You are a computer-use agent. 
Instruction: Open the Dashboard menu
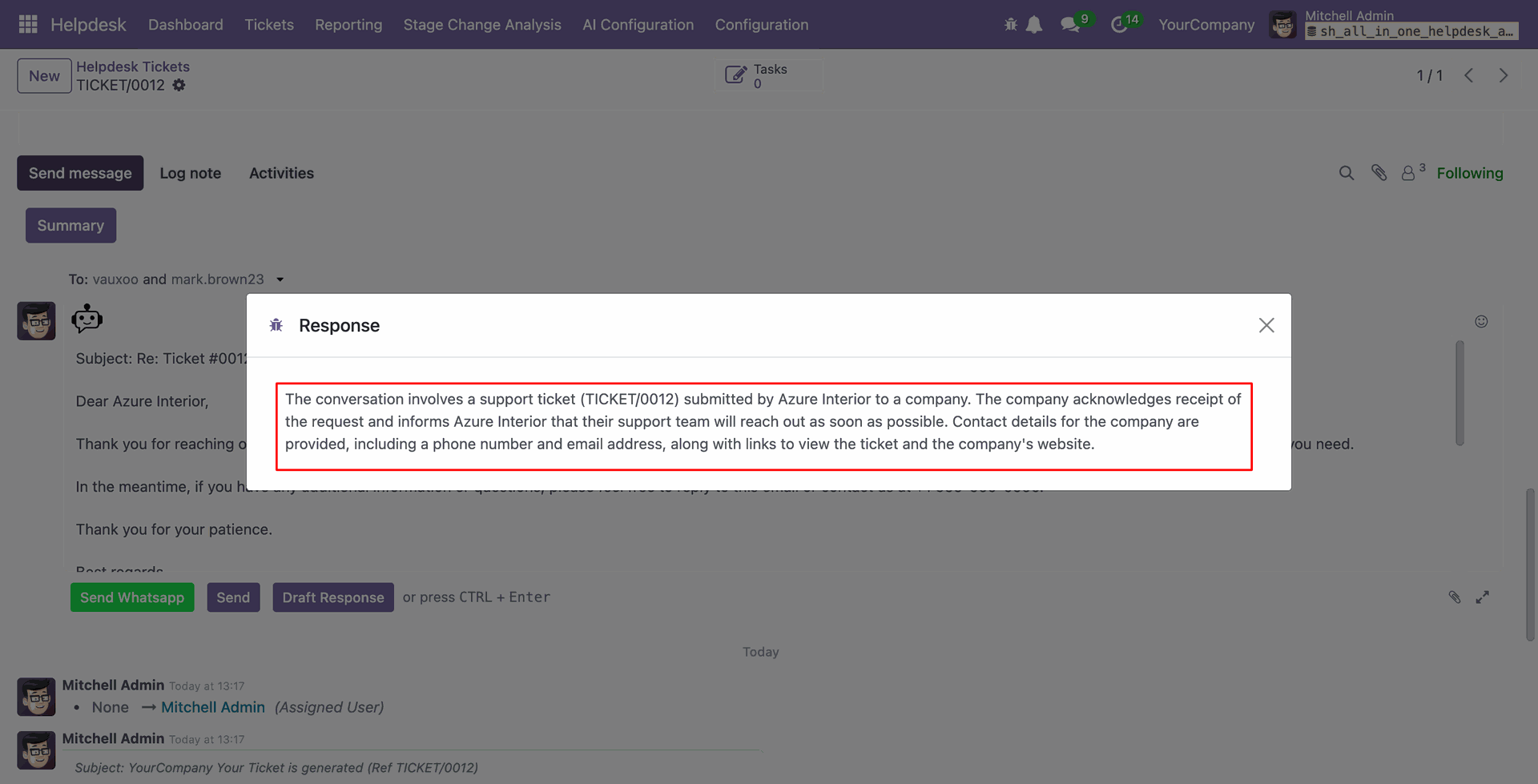pyautogui.click(x=186, y=25)
